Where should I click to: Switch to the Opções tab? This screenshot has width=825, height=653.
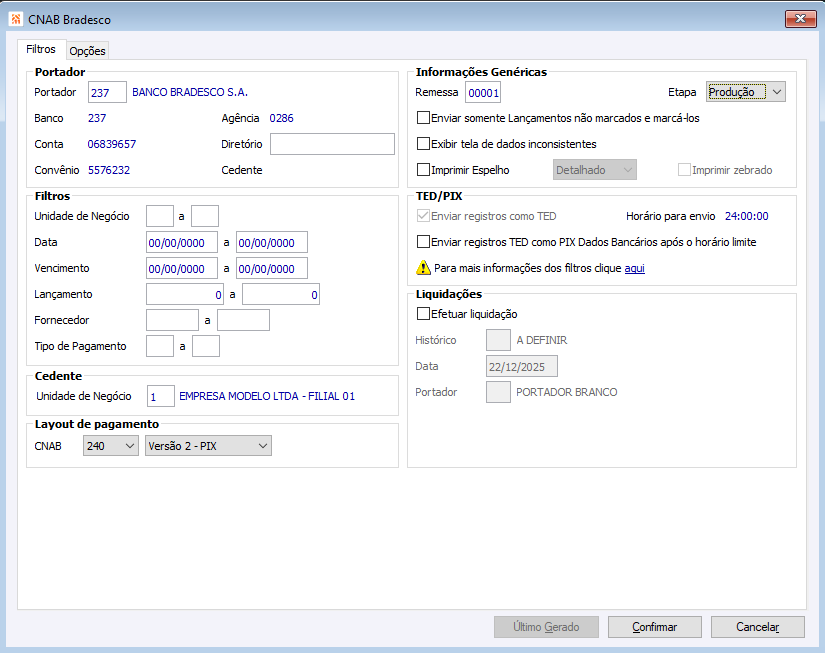pyautogui.click(x=87, y=51)
